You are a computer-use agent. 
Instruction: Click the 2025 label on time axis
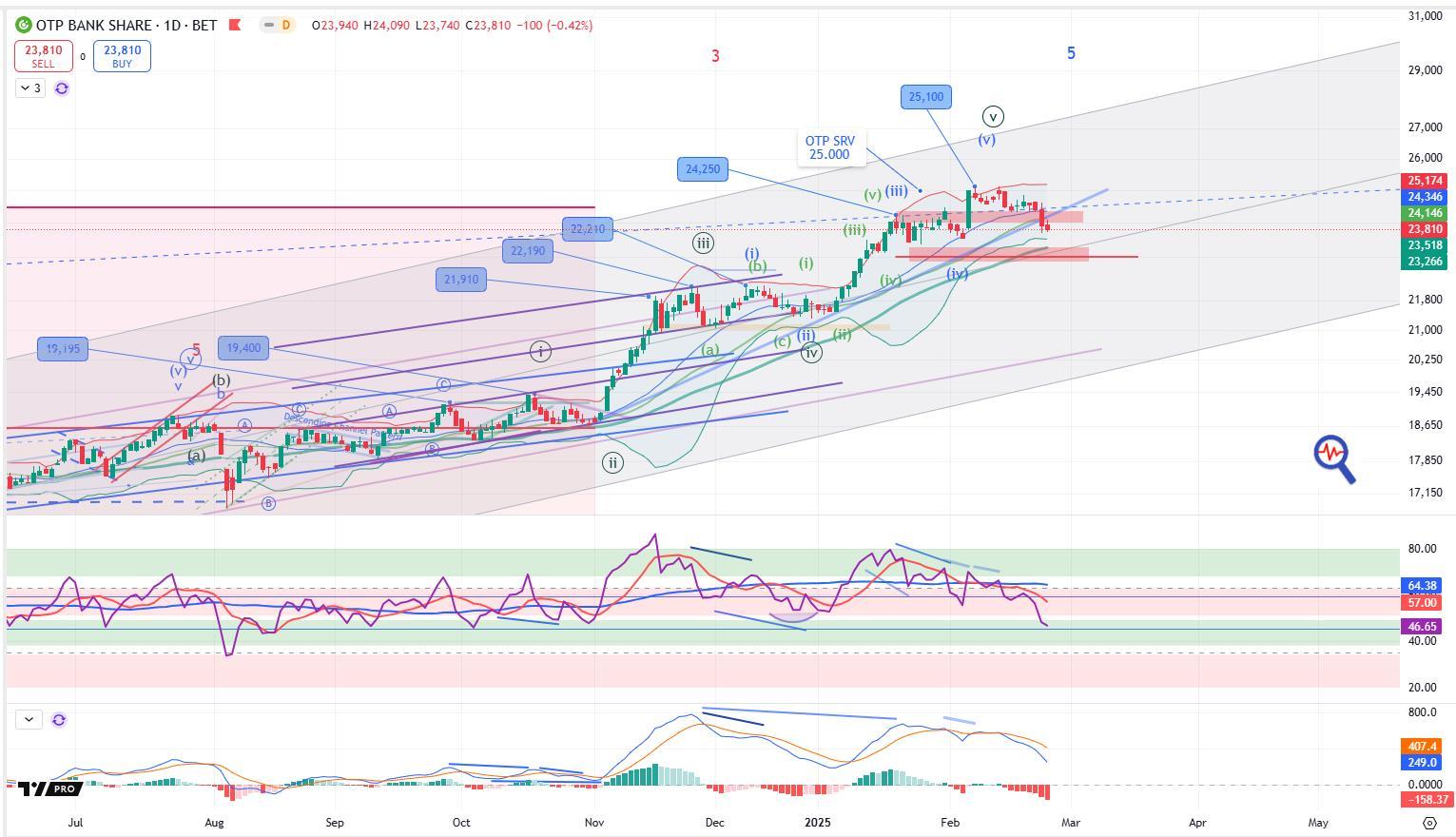(x=818, y=823)
